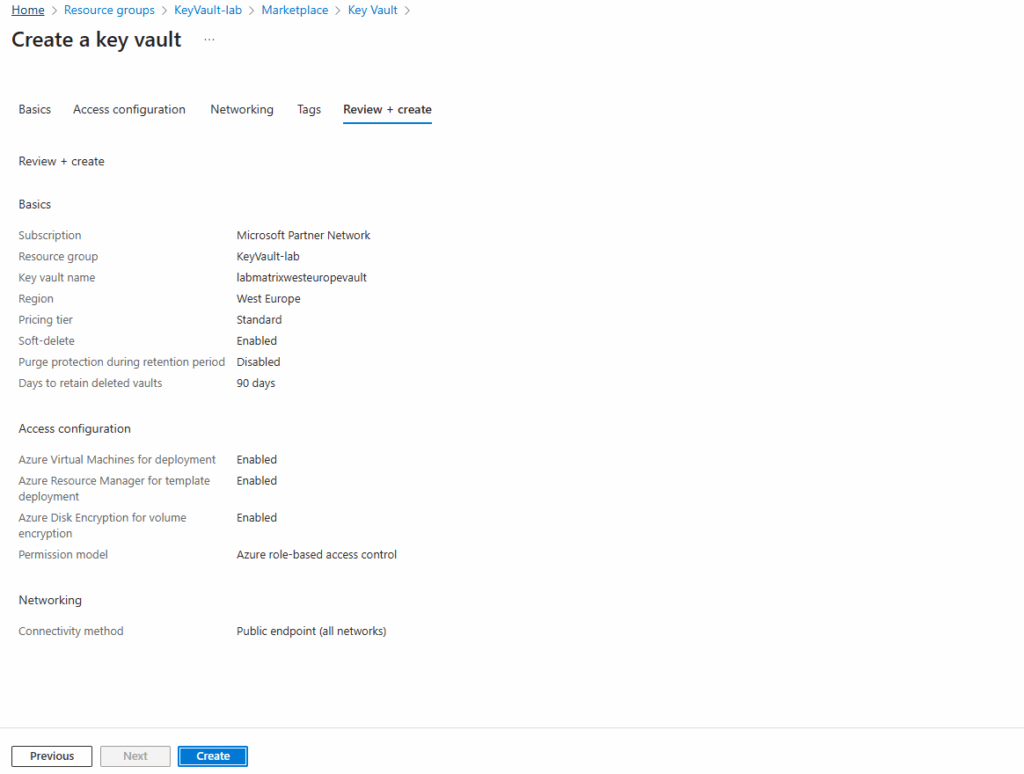The height and width of the screenshot is (774, 1024).
Task: Click the Subscription label
Action: point(50,235)
